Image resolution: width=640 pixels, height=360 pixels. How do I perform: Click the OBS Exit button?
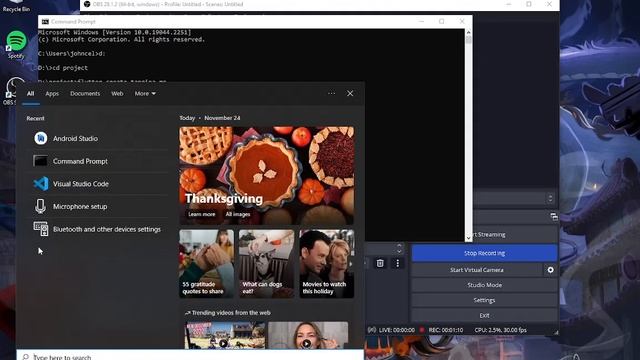click(x=484, y=315)
